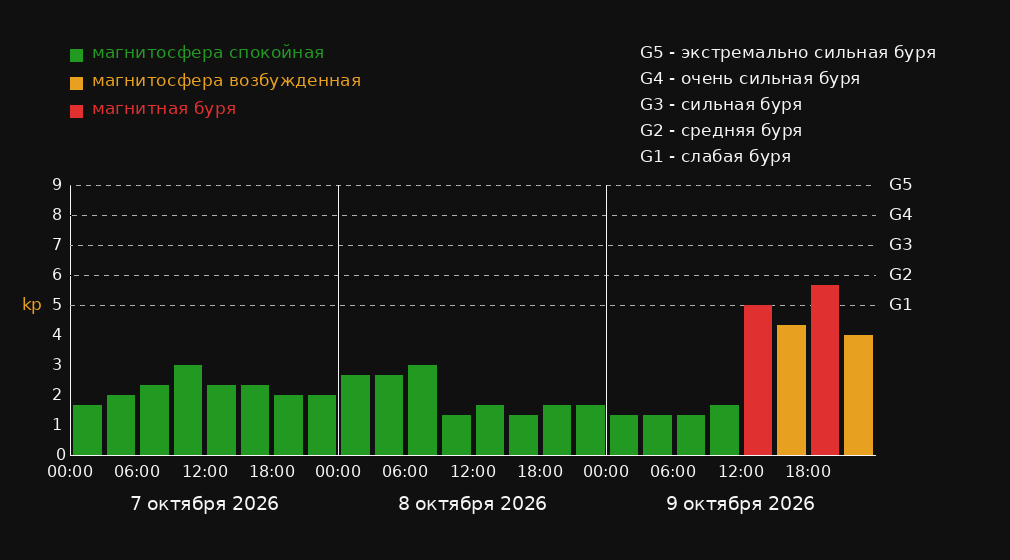Click the orange legend square for excited magnetosphere

point(76,83)
